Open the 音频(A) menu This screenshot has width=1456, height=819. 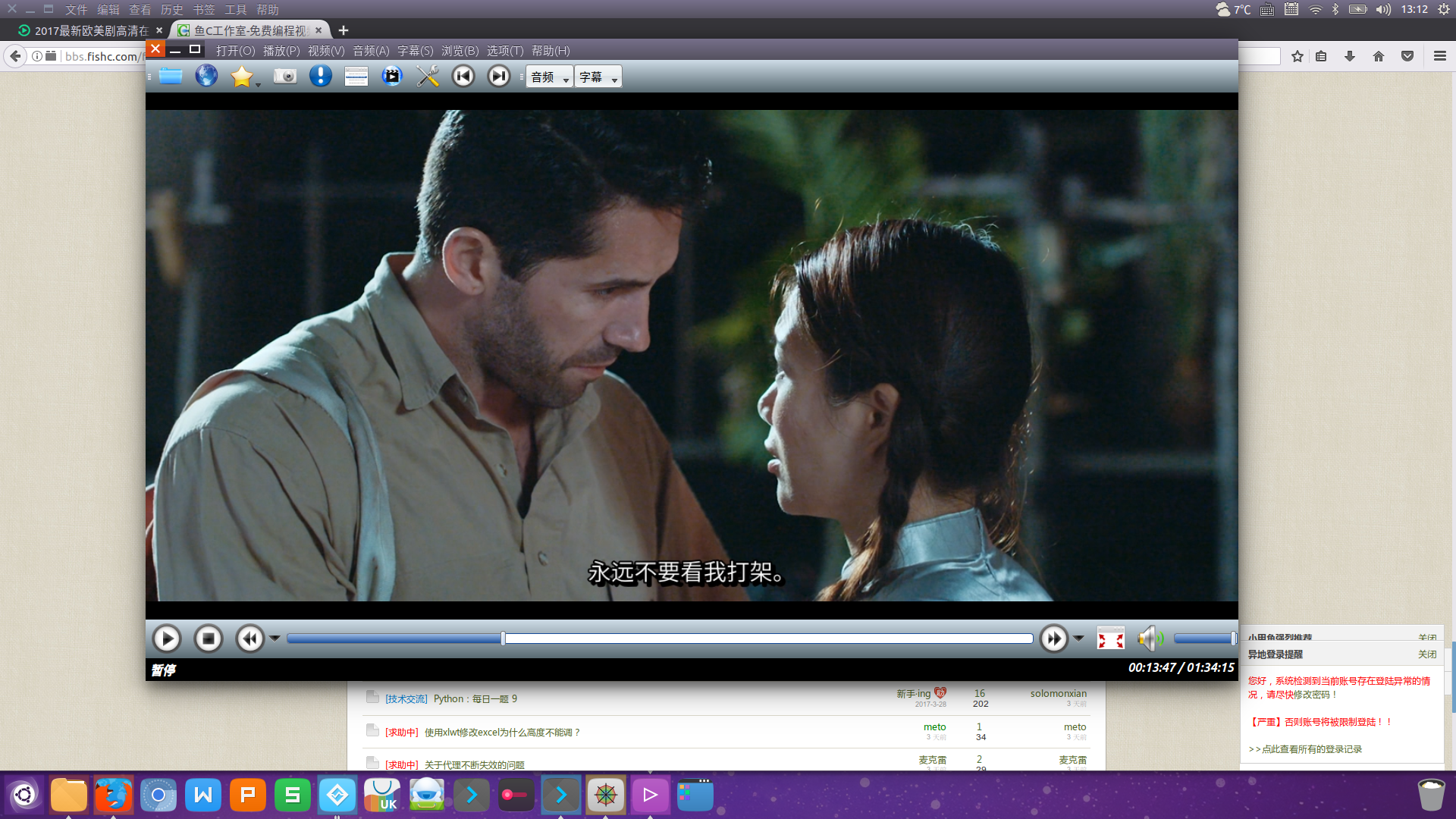[x=371, y=51]
